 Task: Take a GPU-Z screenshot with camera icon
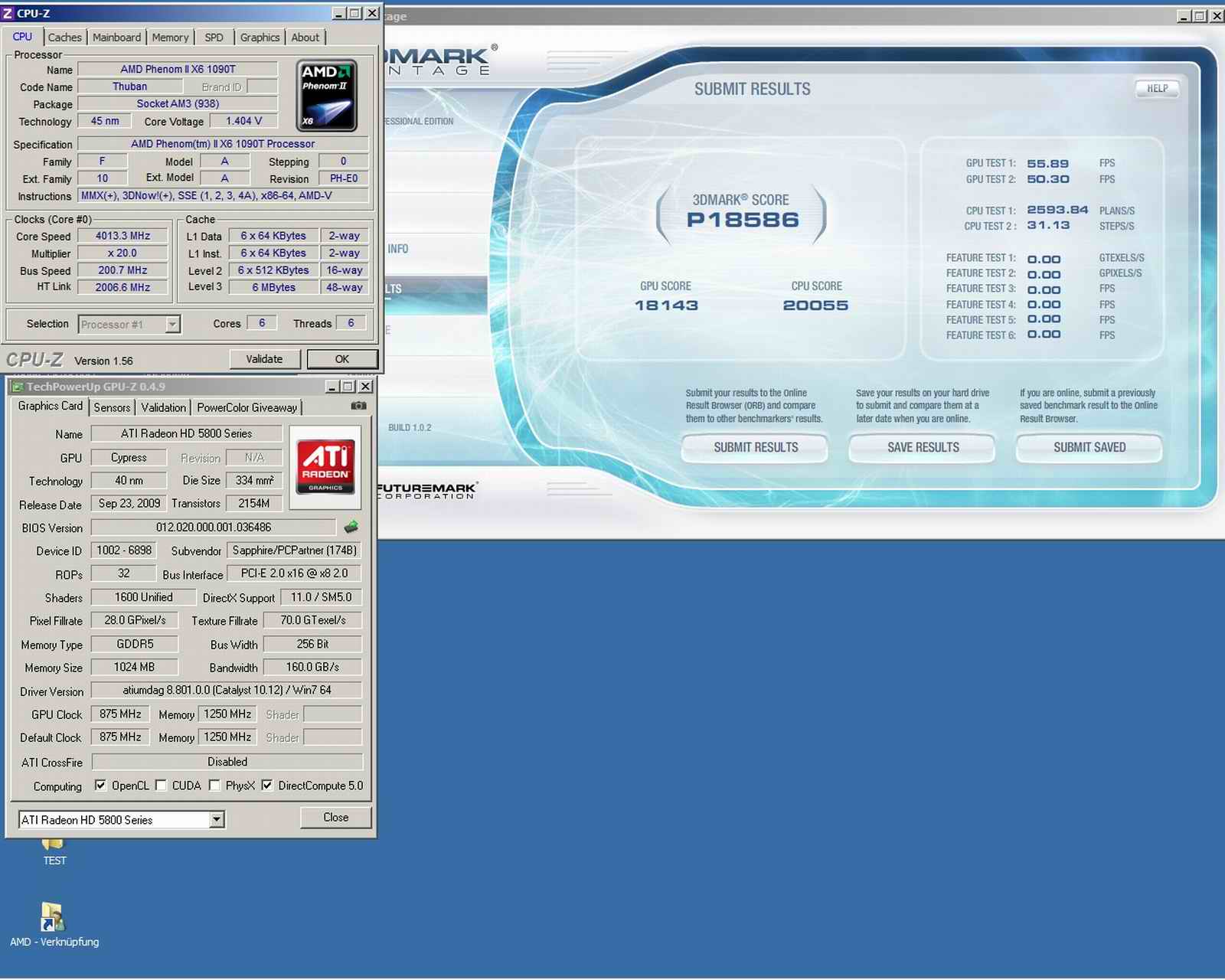pos(358,406)
